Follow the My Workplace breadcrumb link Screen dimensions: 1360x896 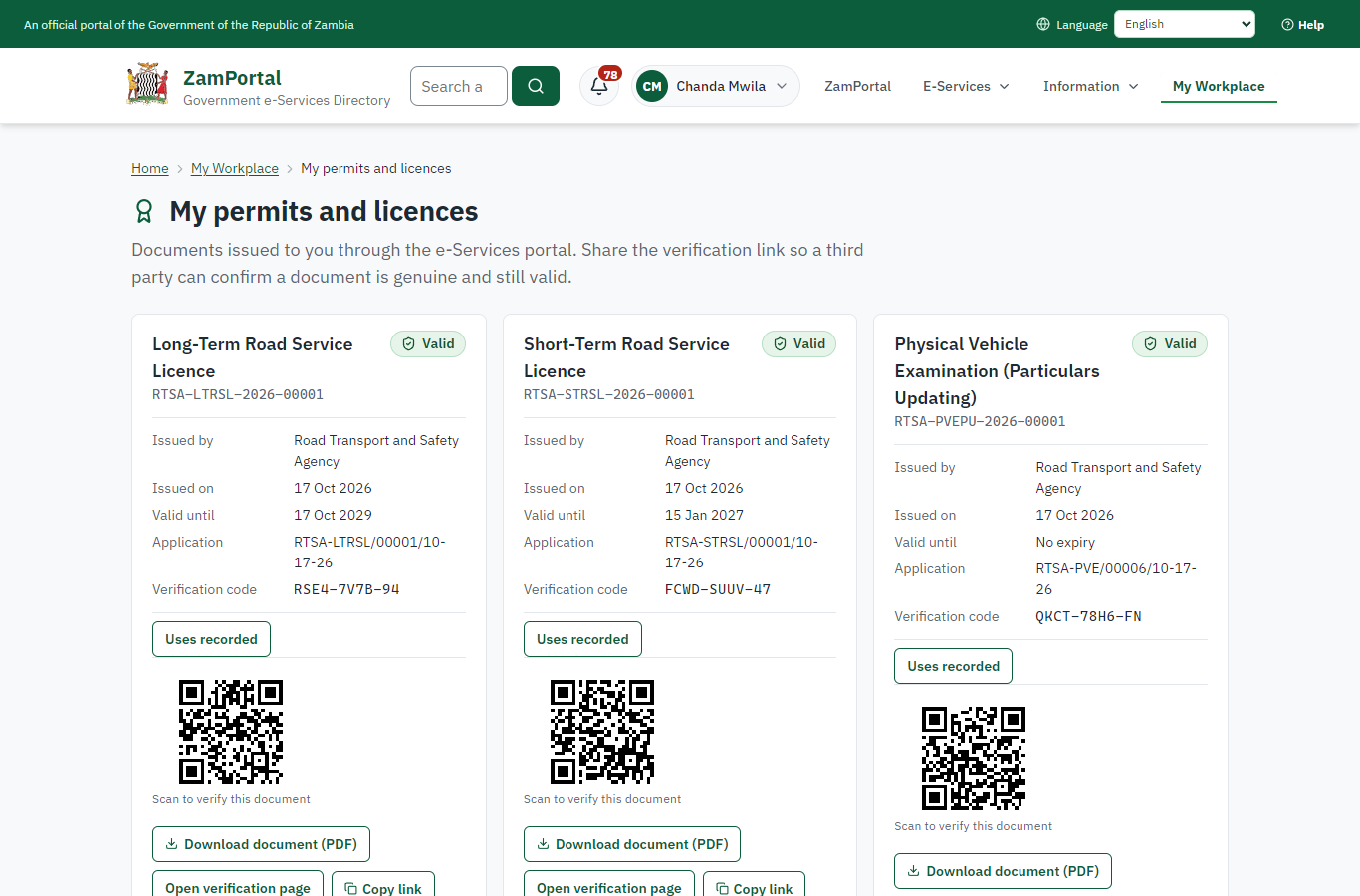(235, 168)
